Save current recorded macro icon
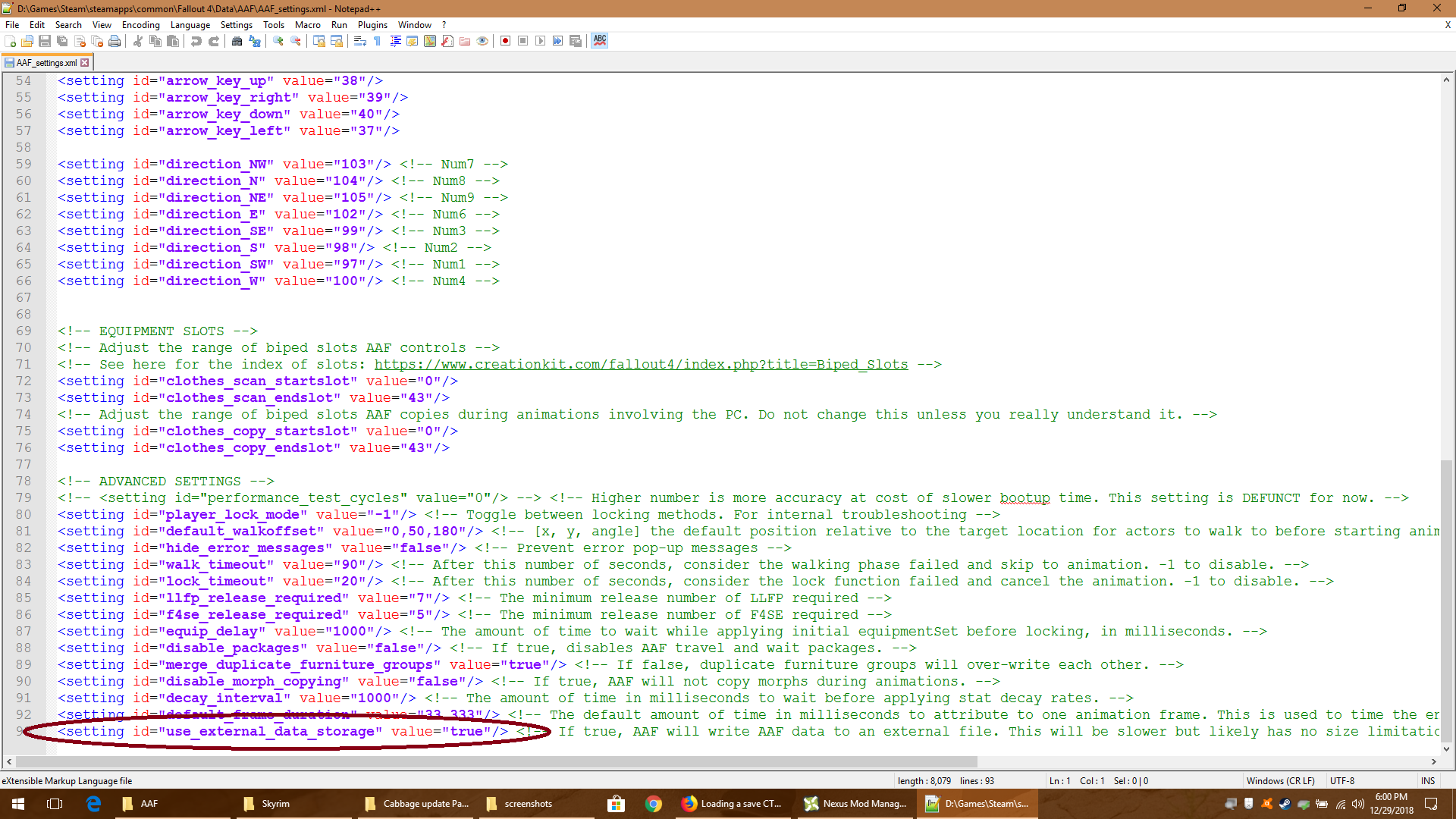This screenshot has width=1456, height=819. [576, 41]
